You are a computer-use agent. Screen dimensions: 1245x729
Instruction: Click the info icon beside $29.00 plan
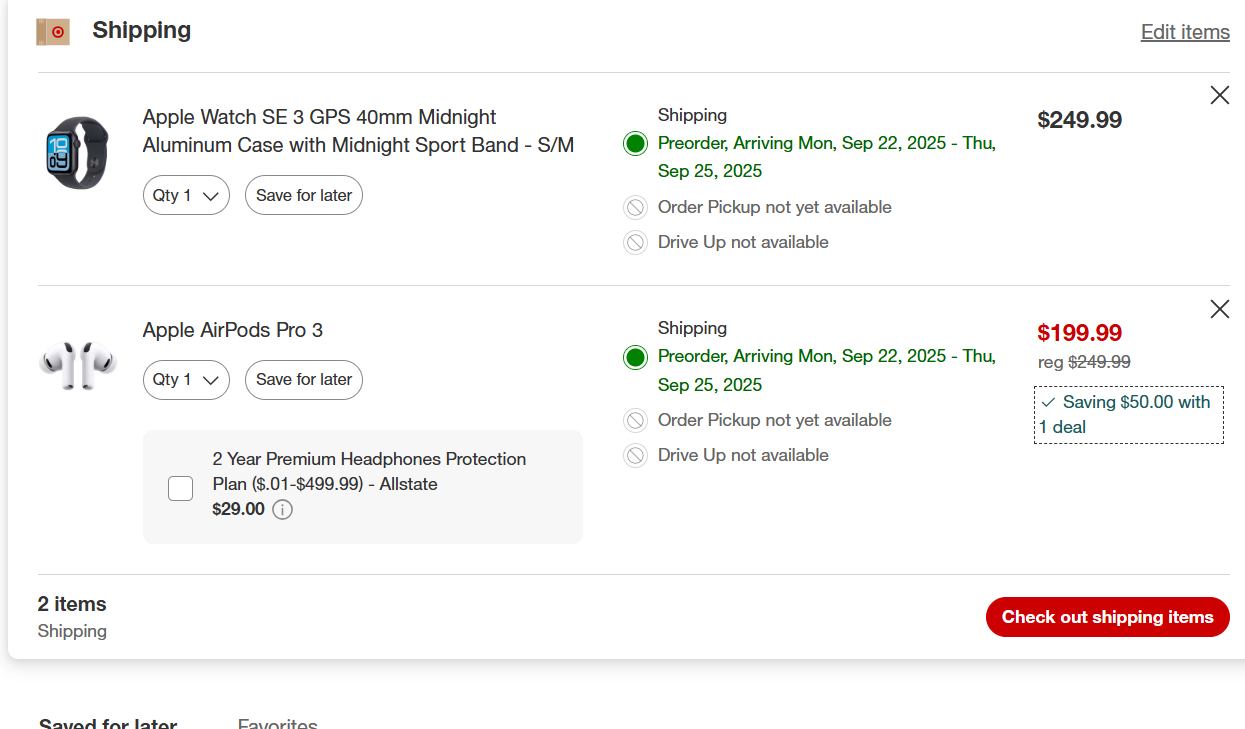coord(283,510)
